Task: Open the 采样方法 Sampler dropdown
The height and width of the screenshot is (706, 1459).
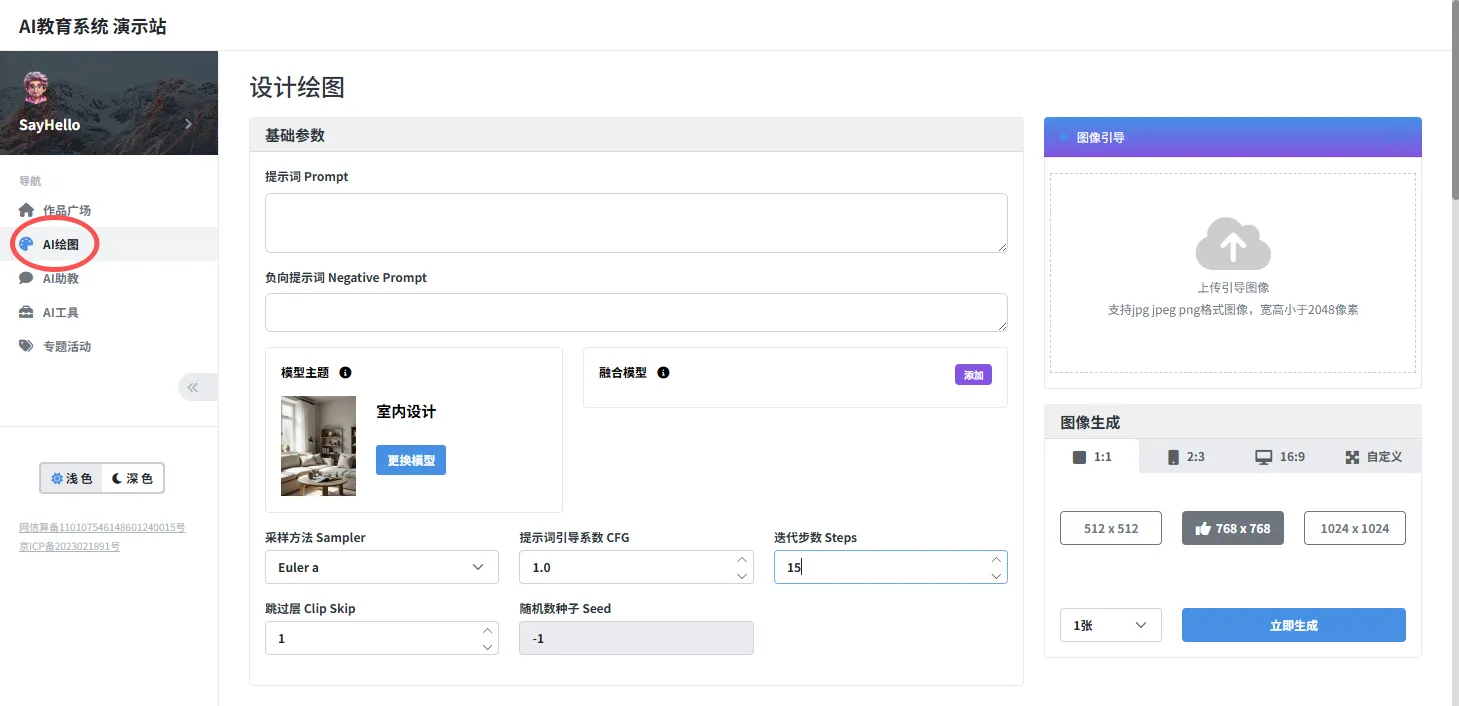Action: point(381,567)
